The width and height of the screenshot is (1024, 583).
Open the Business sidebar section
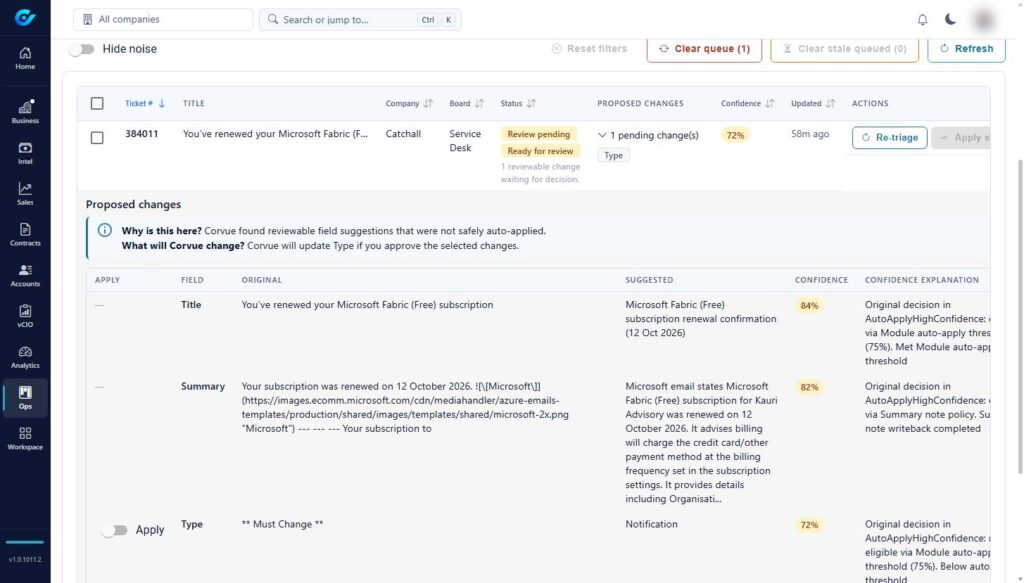click(25, 112)
